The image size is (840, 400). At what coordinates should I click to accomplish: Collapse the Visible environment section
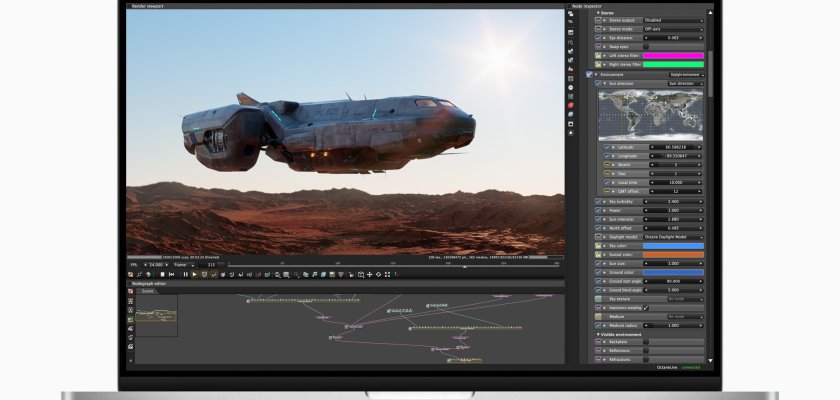[x=597, y=334]
